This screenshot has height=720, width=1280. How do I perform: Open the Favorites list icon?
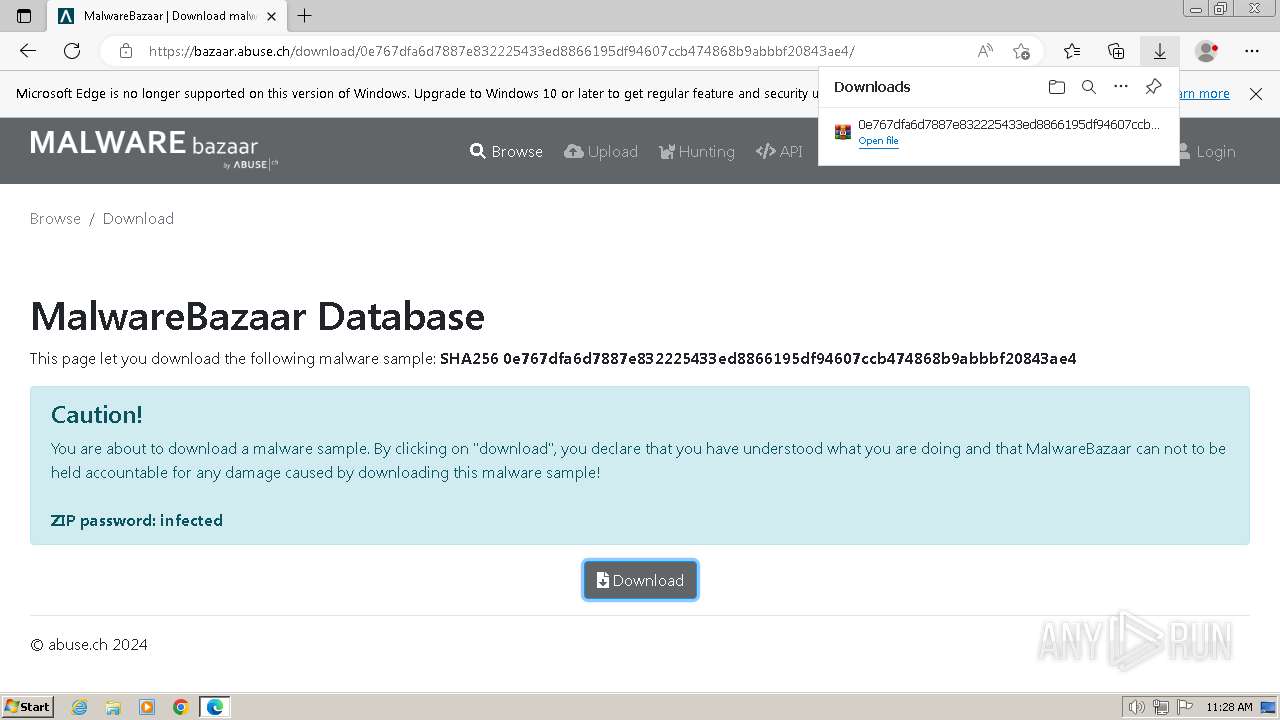1072,51
